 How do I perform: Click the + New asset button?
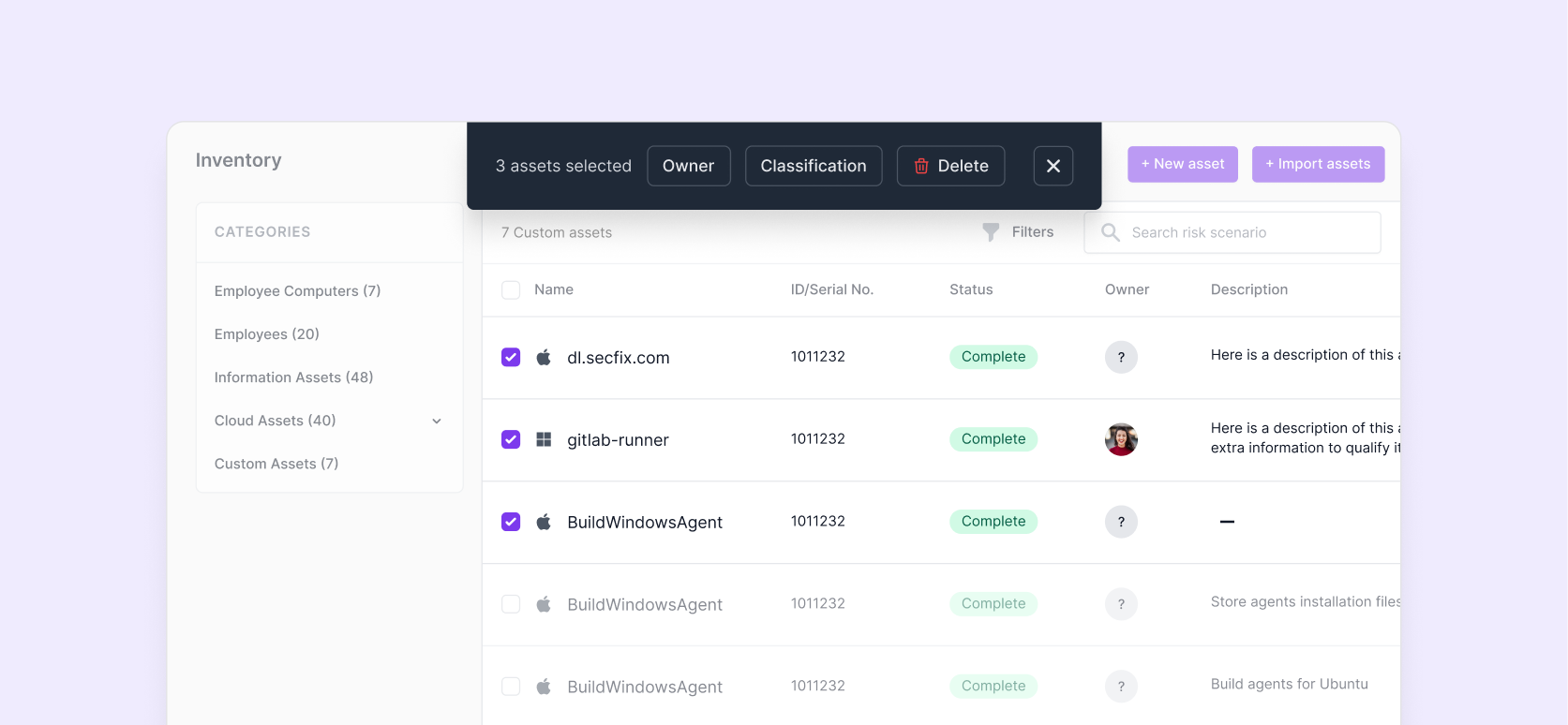1183,164
